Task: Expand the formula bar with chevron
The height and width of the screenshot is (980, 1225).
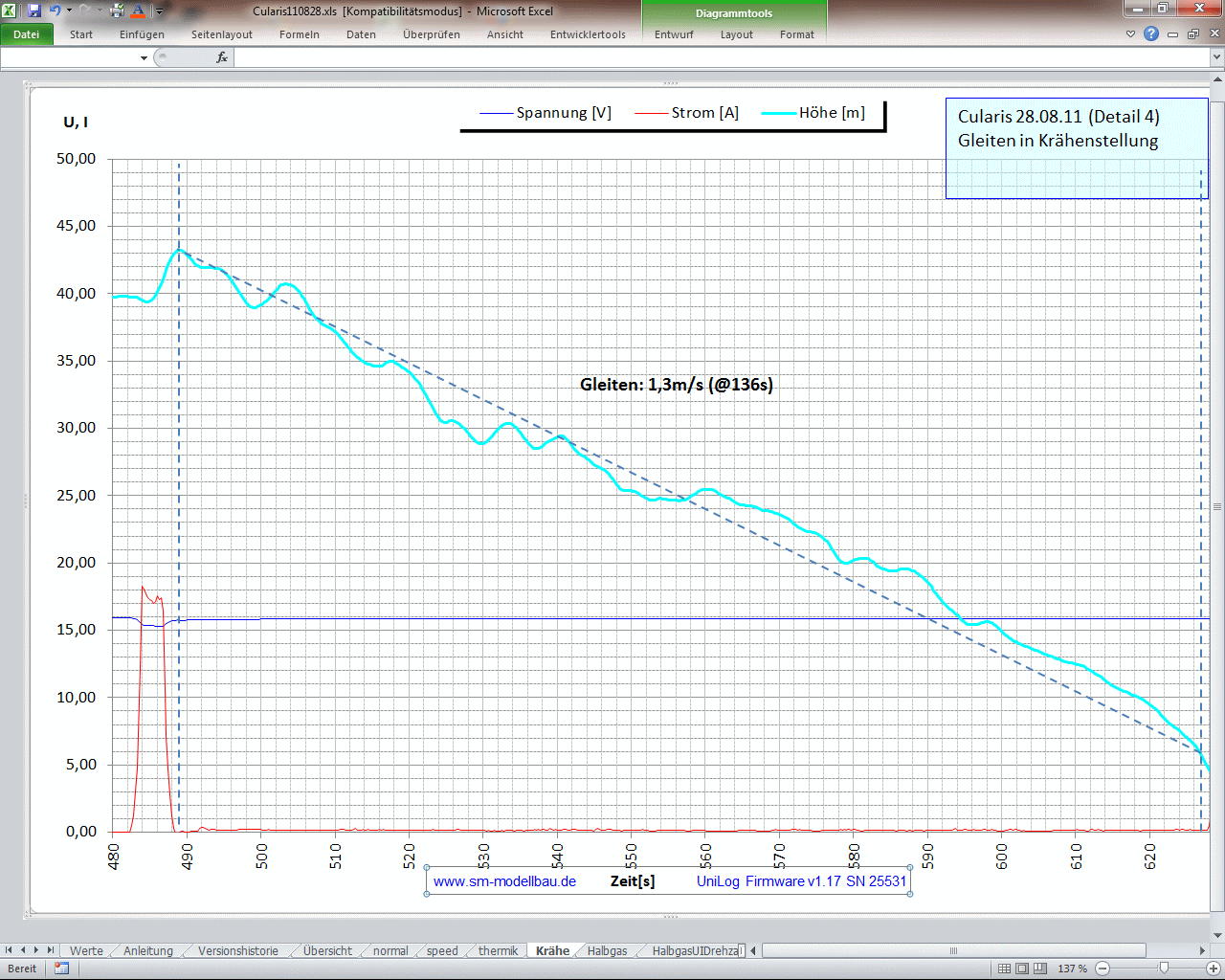Action: click(1216, 57)
